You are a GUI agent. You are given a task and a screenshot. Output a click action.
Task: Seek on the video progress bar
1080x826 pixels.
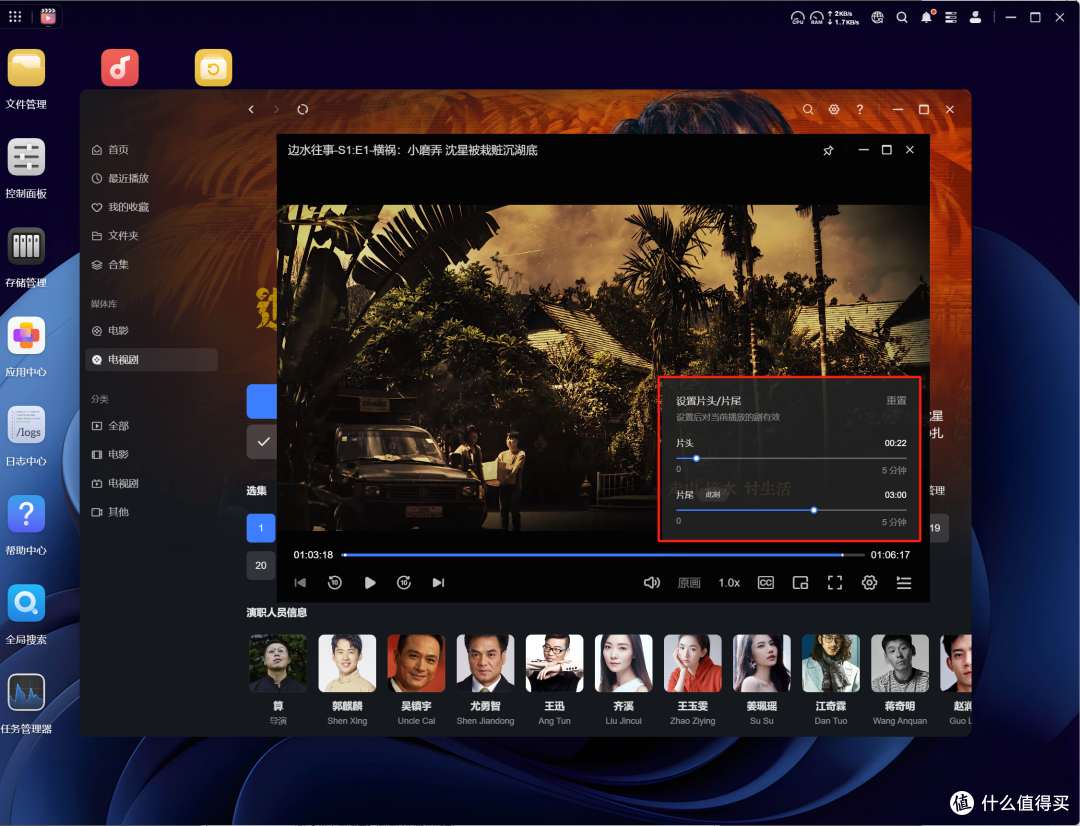coord(603,555)
